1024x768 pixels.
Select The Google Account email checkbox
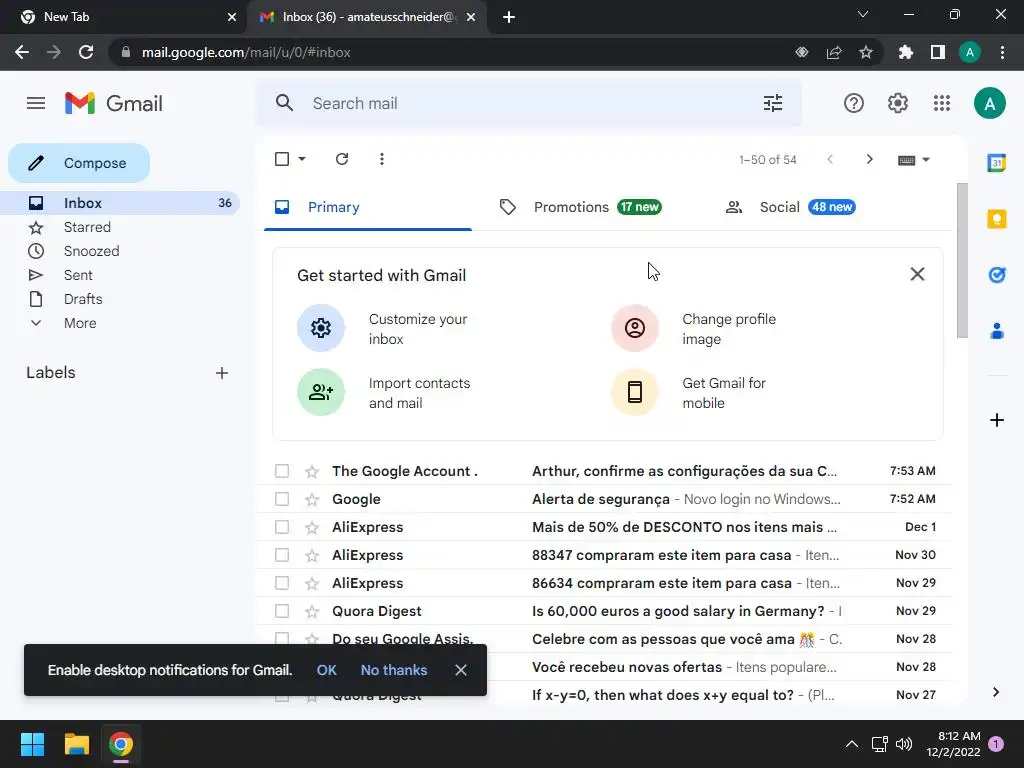point(282,471)
